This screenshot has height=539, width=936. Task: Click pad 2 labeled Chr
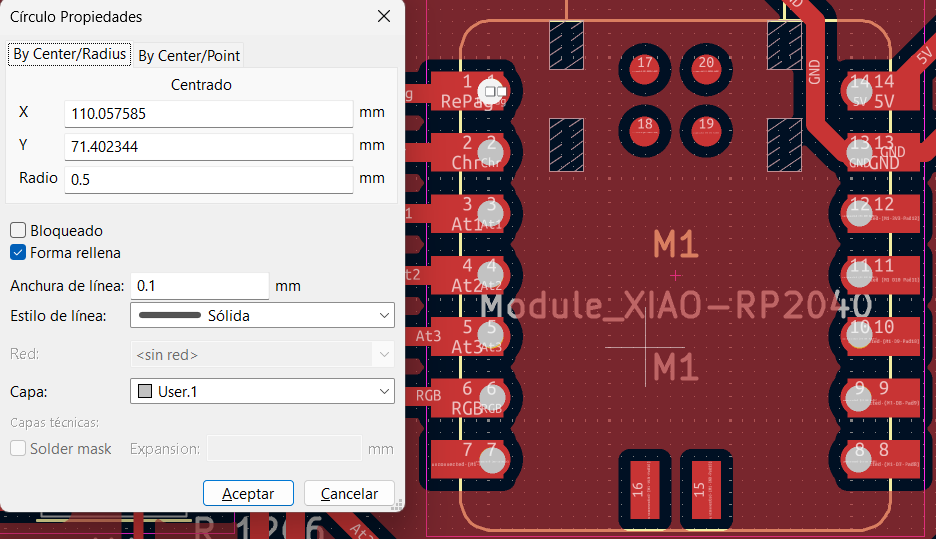coord(470,152)
